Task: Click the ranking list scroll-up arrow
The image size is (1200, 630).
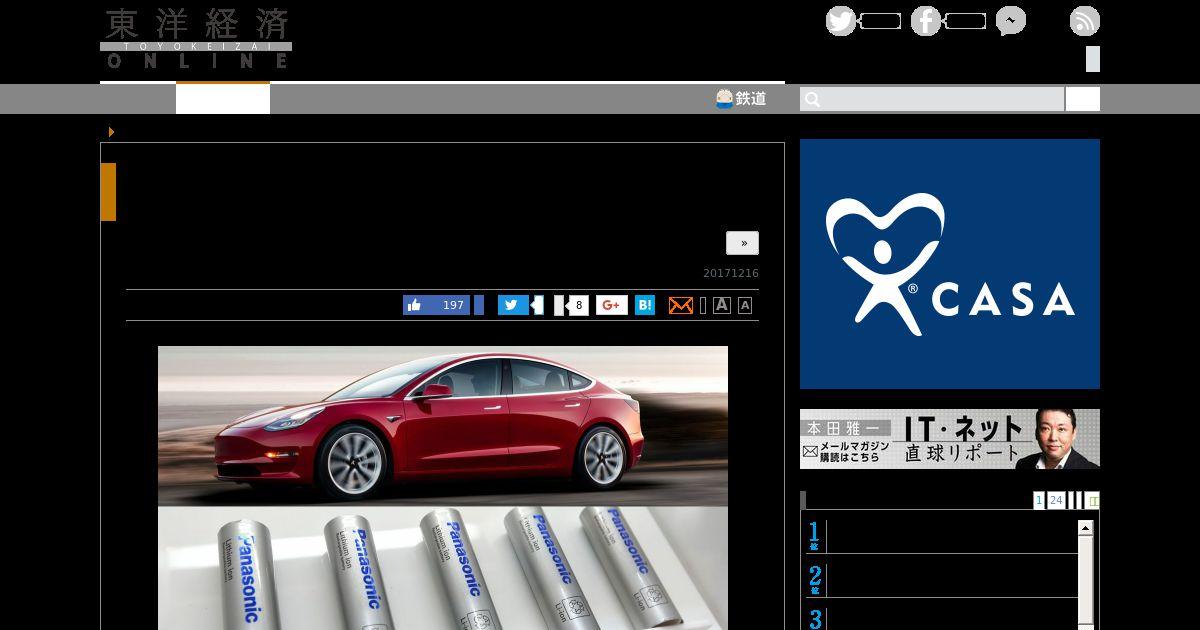Action: point(1085,527)
